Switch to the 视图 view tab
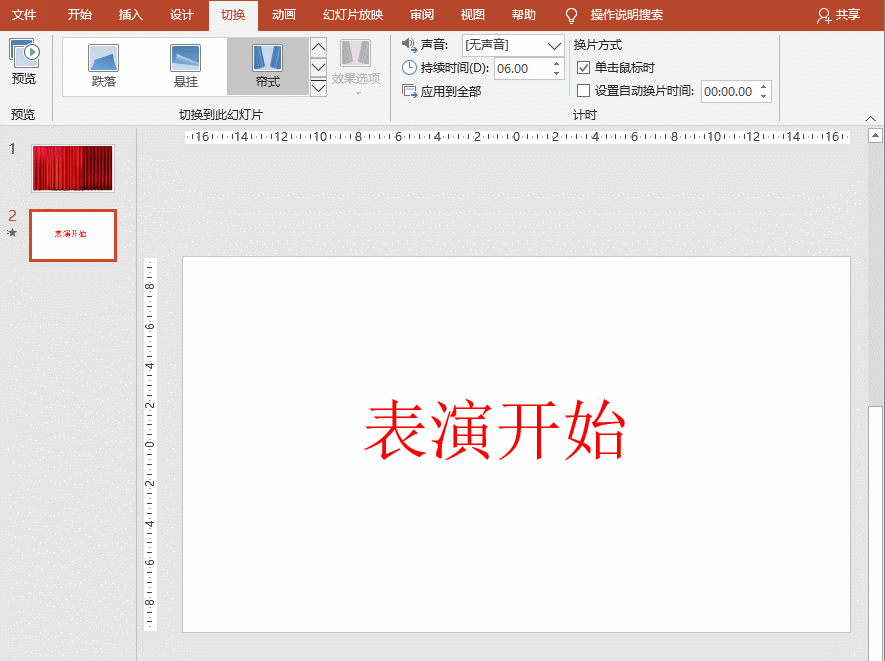 pos(472,15)
